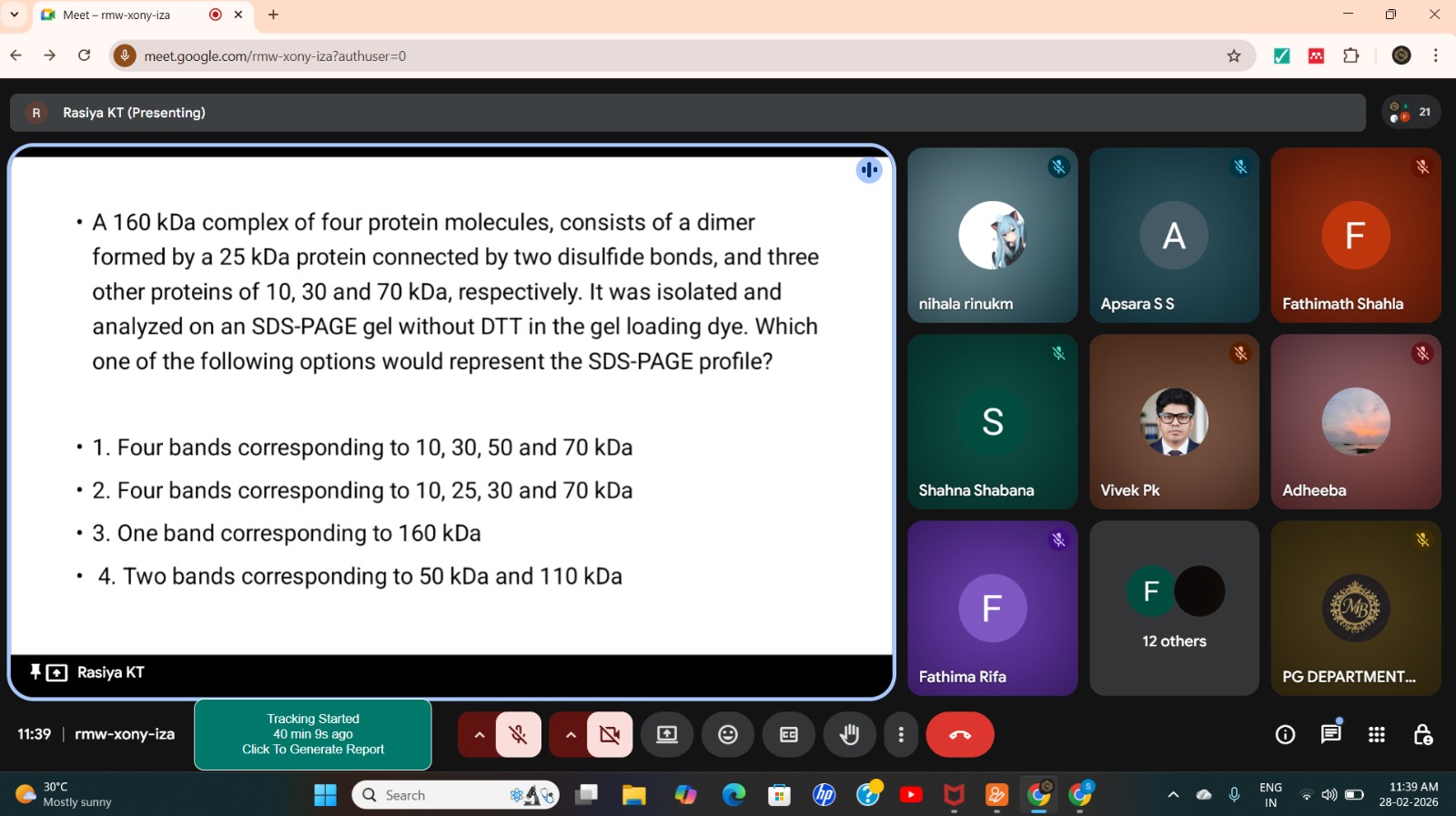Show all 21 participants list
Image resolution: width=1456 pixels, height=816 pixels.
tap(1410, 112)
